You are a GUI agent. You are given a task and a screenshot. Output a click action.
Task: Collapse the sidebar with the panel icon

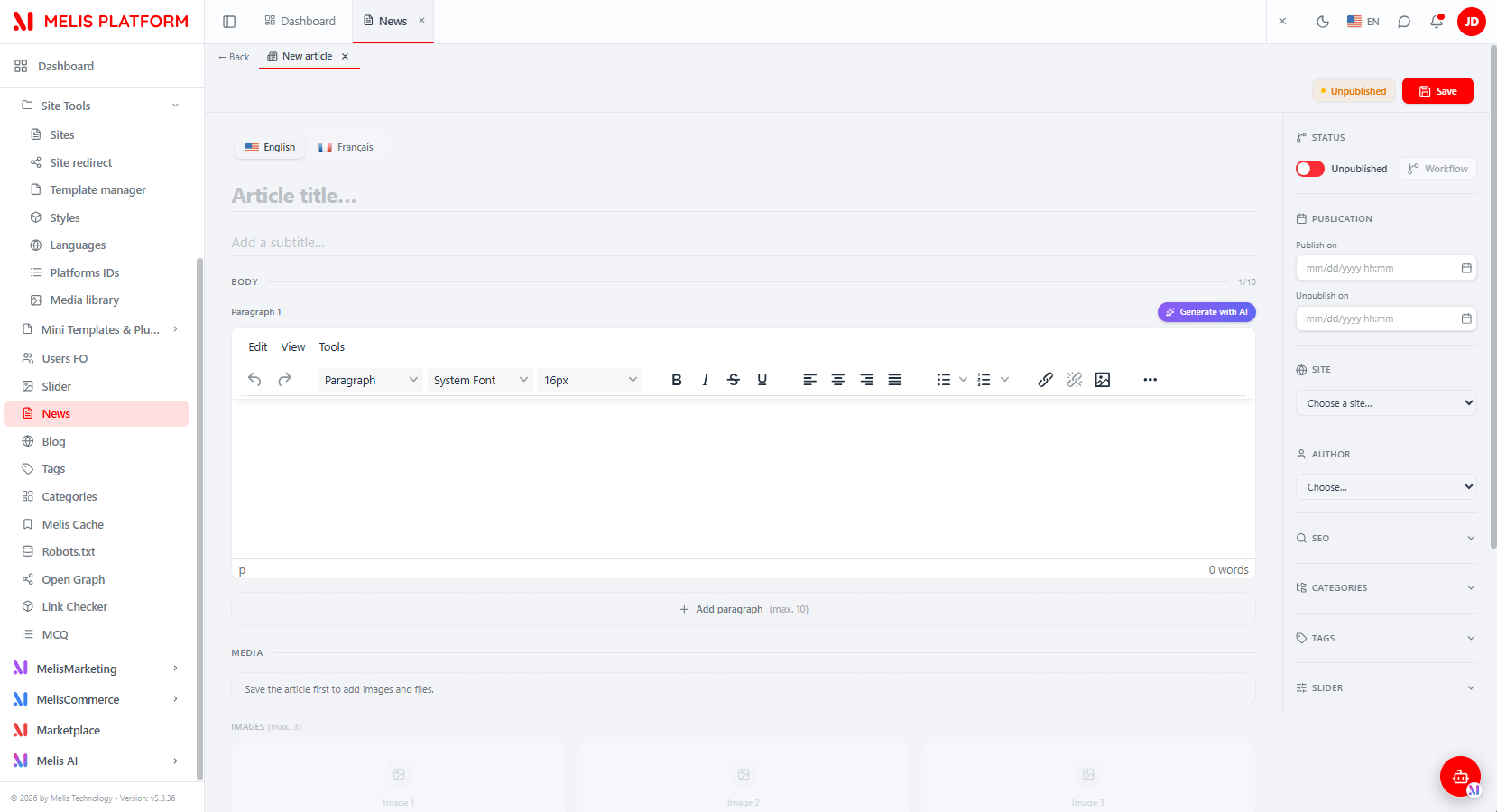(229, 22)
